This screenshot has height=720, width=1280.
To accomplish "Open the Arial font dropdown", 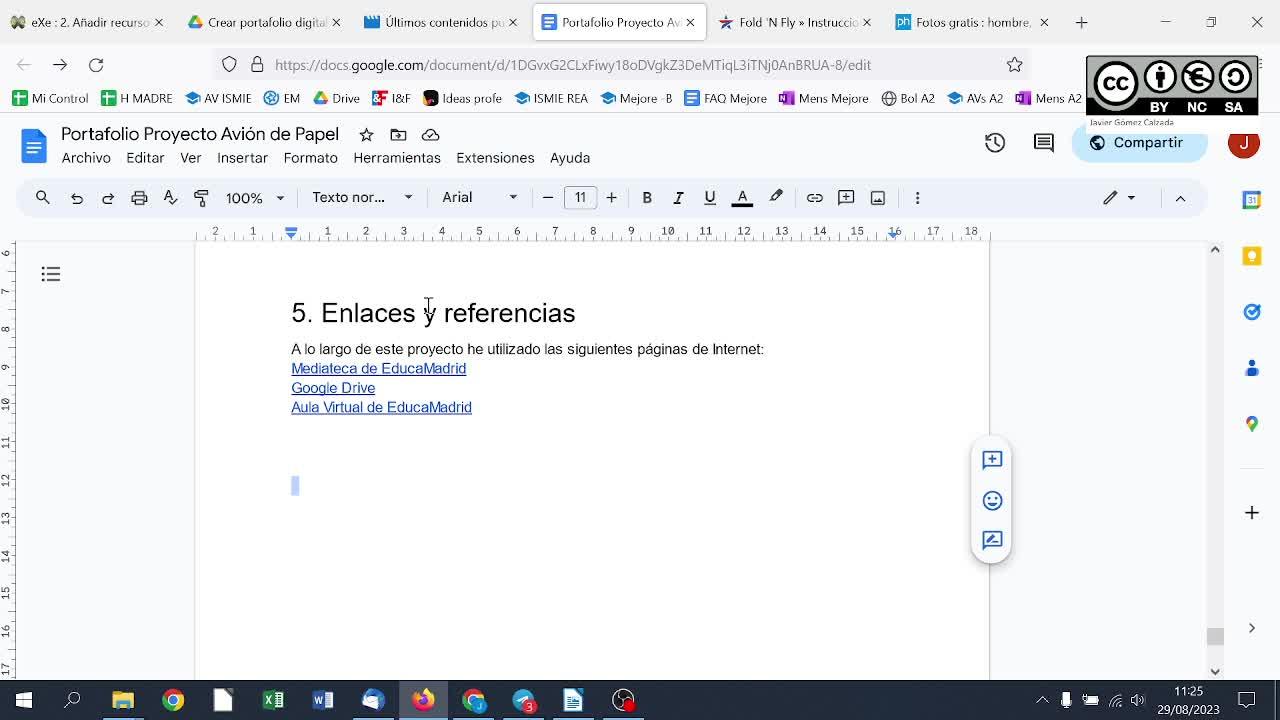I will pos(479,198).
